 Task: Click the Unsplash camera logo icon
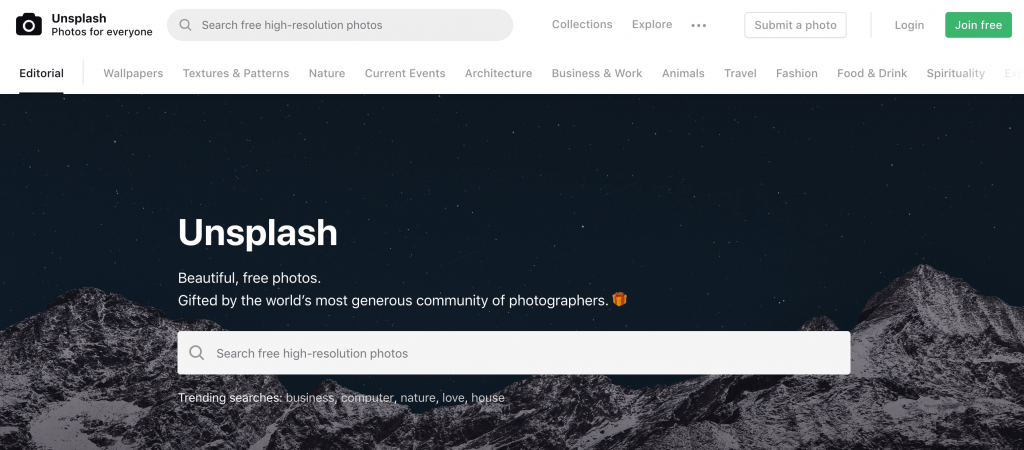[29, 25]
